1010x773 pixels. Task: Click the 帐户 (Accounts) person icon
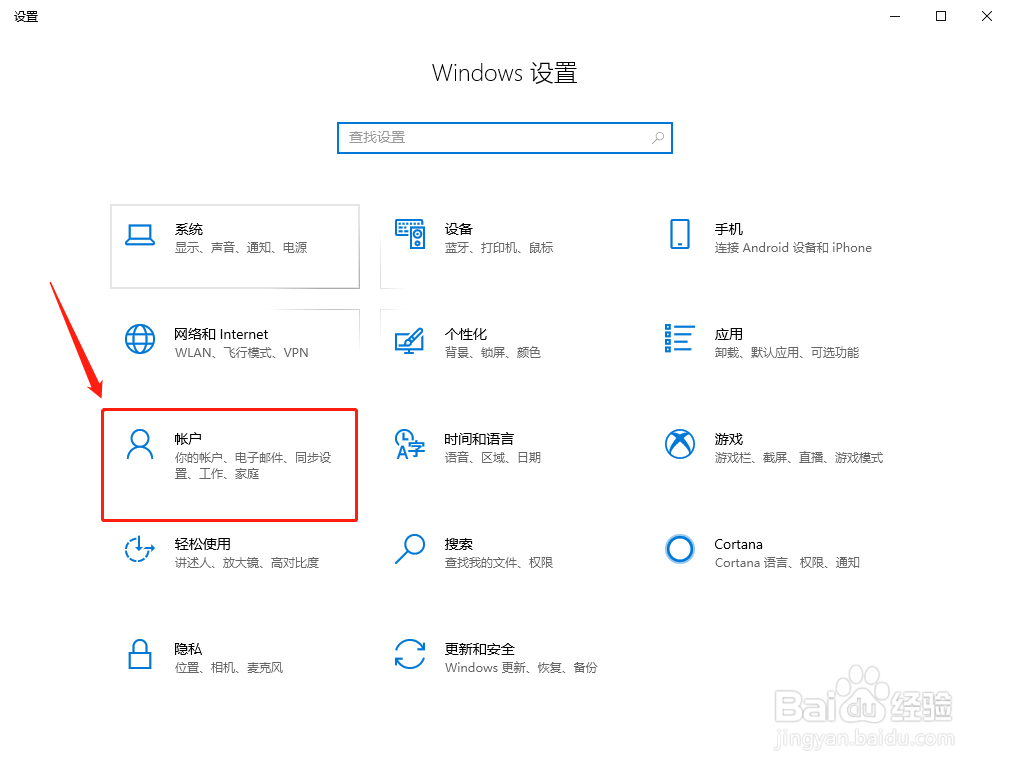(140, 445)
